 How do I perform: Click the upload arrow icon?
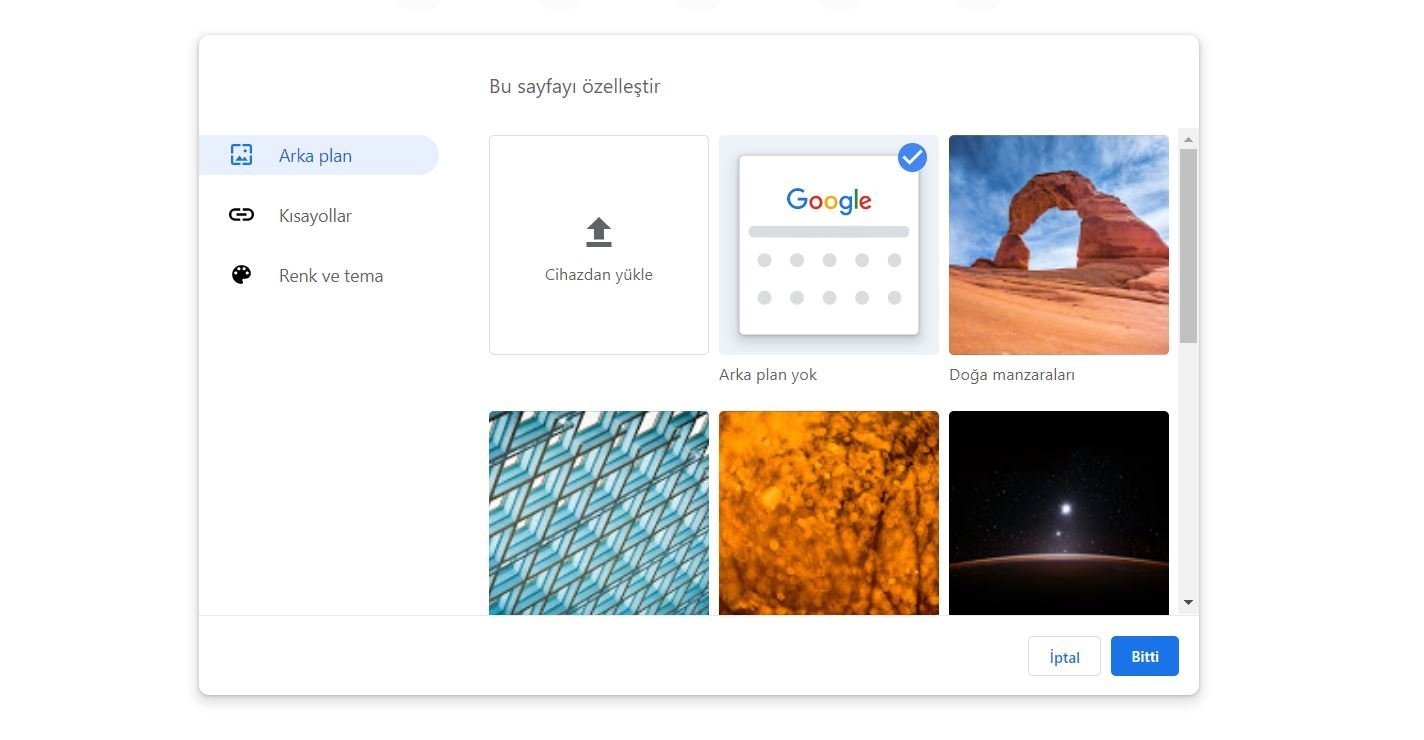click(598, 232)
